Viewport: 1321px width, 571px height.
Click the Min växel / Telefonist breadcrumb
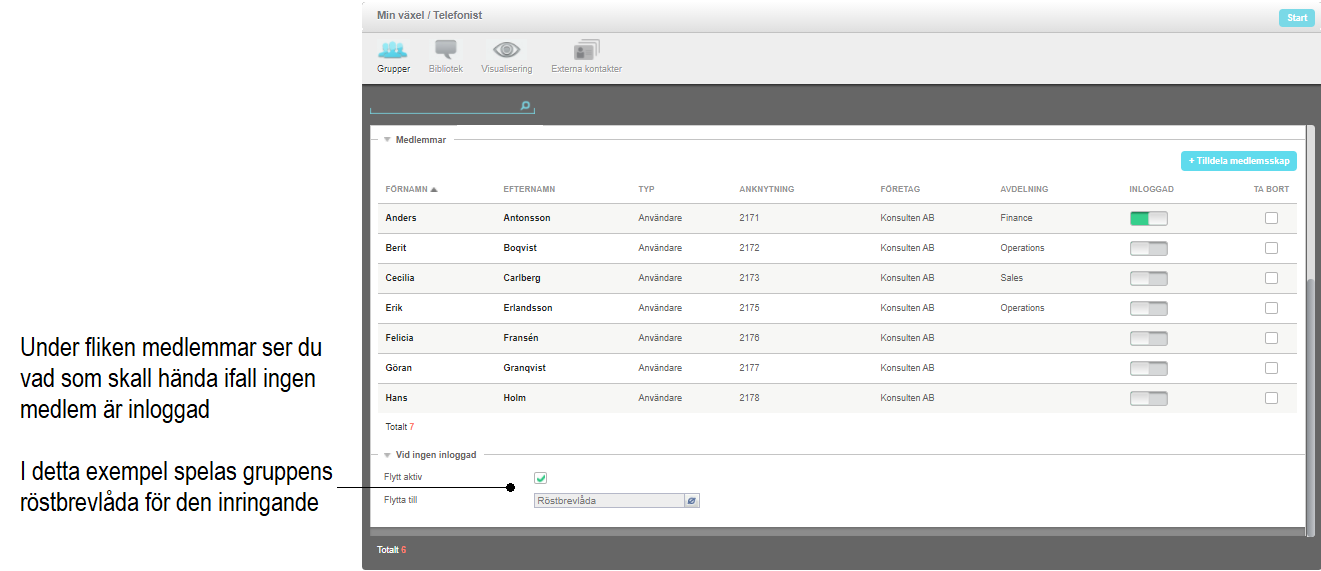pyautogui.click(x=431, y=15)
